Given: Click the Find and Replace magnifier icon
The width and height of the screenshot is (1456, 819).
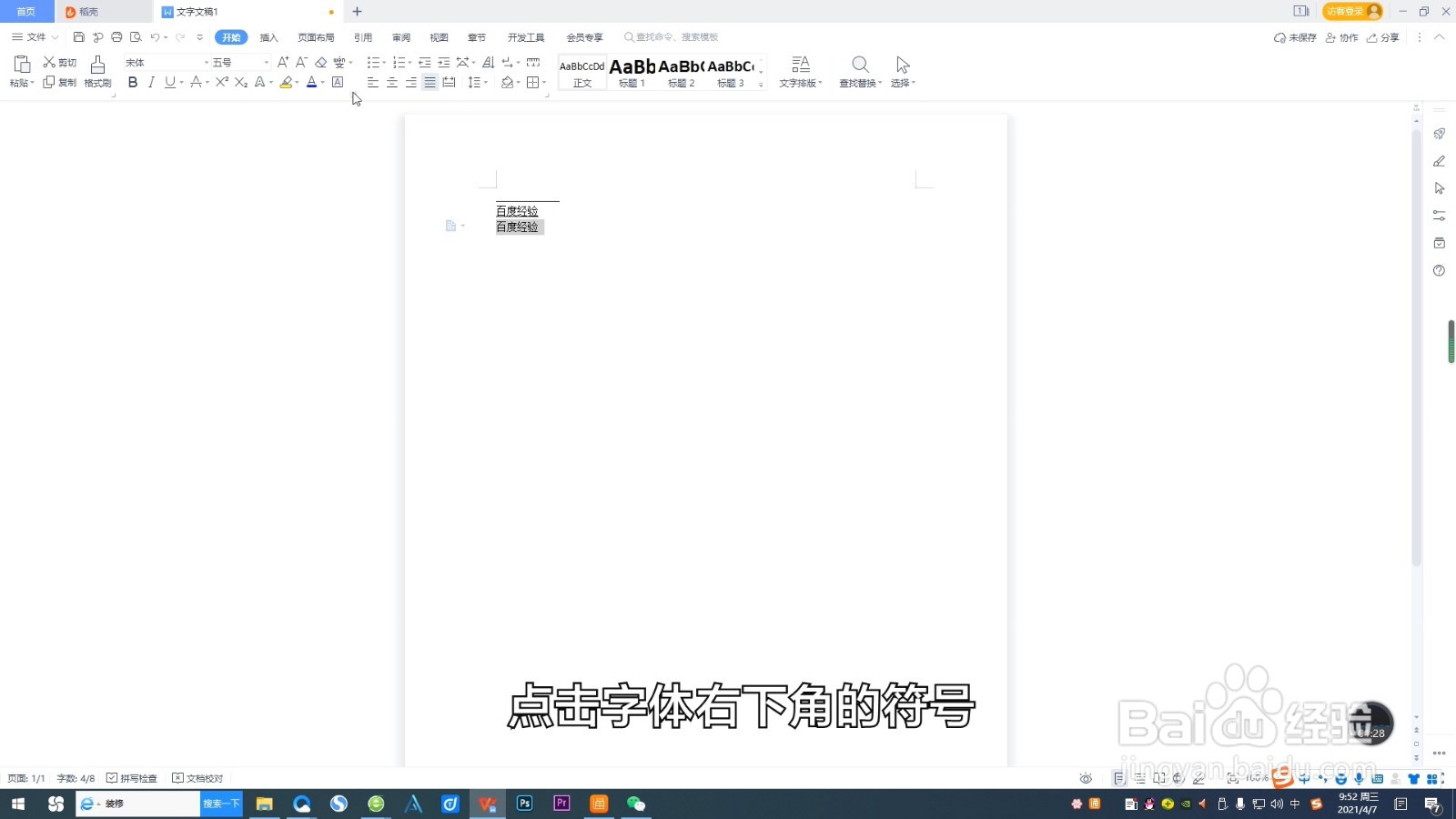Looking at the screenshot, I should pos(860,64).
